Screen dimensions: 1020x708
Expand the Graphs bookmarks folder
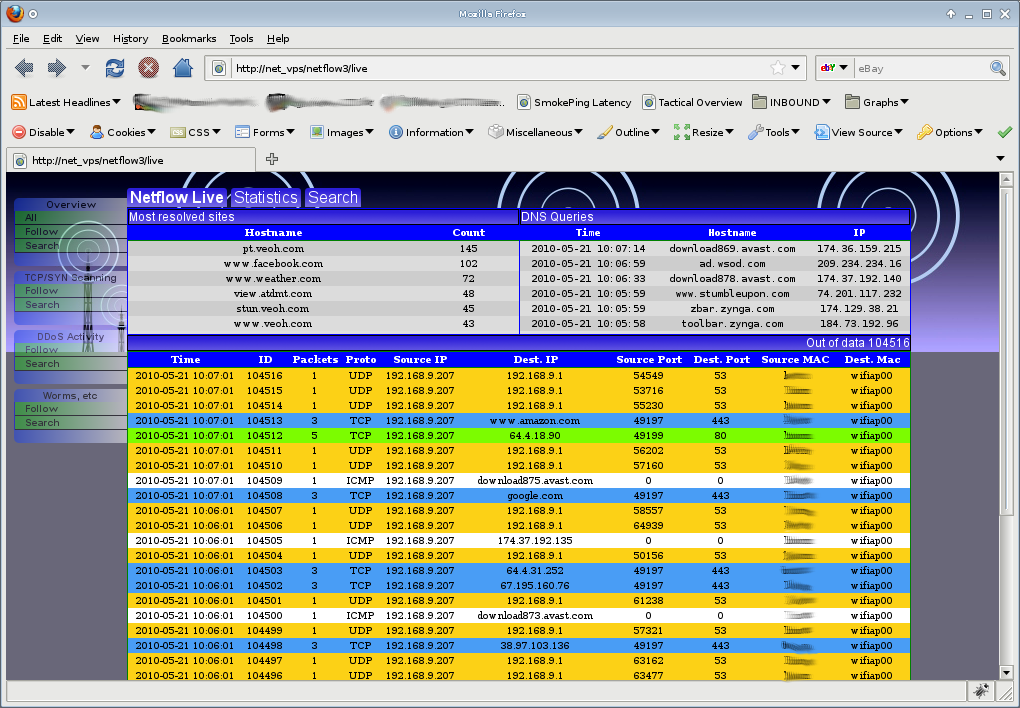877,102
